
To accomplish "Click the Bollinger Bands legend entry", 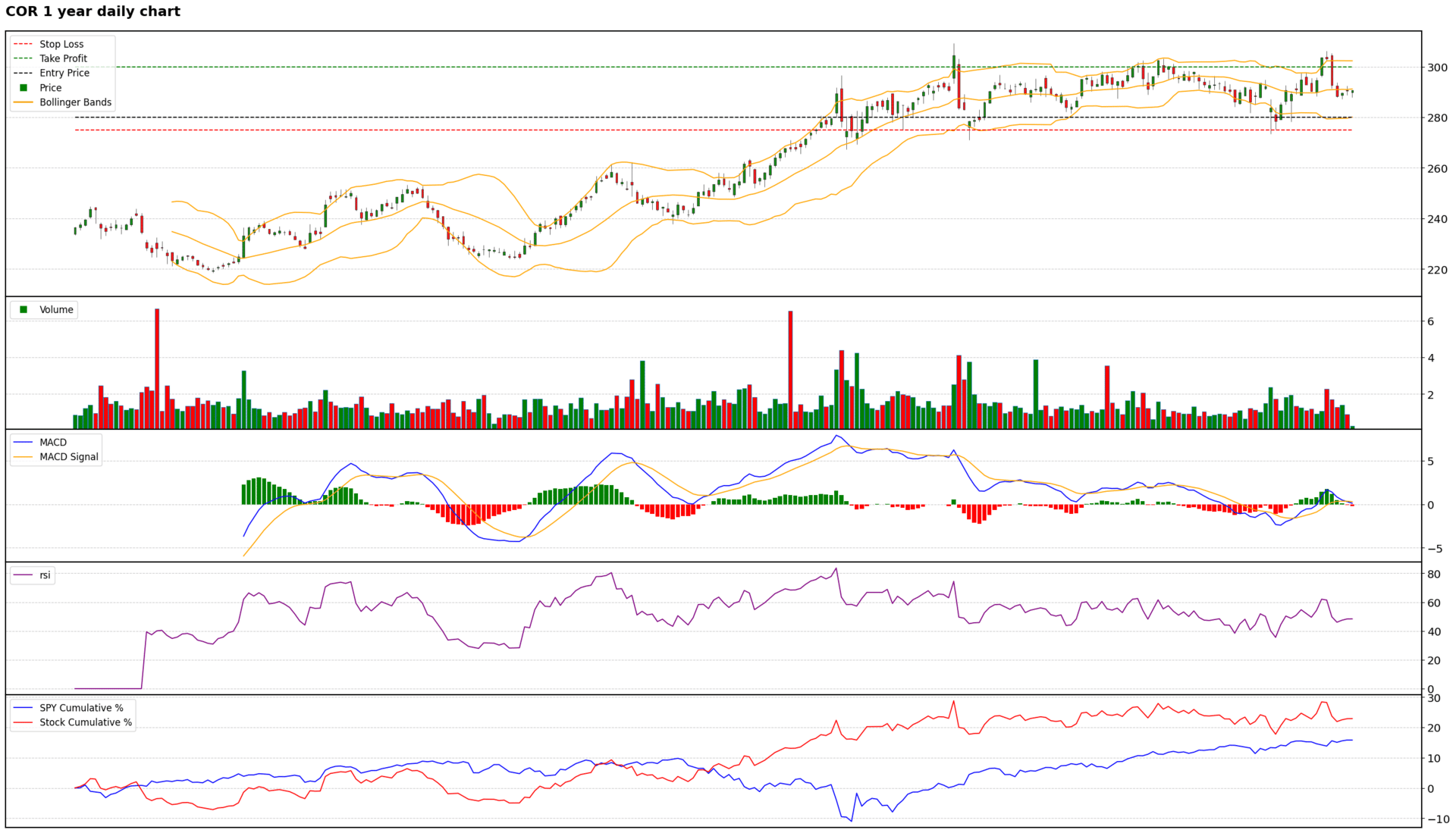I will [x=75, y=102].
